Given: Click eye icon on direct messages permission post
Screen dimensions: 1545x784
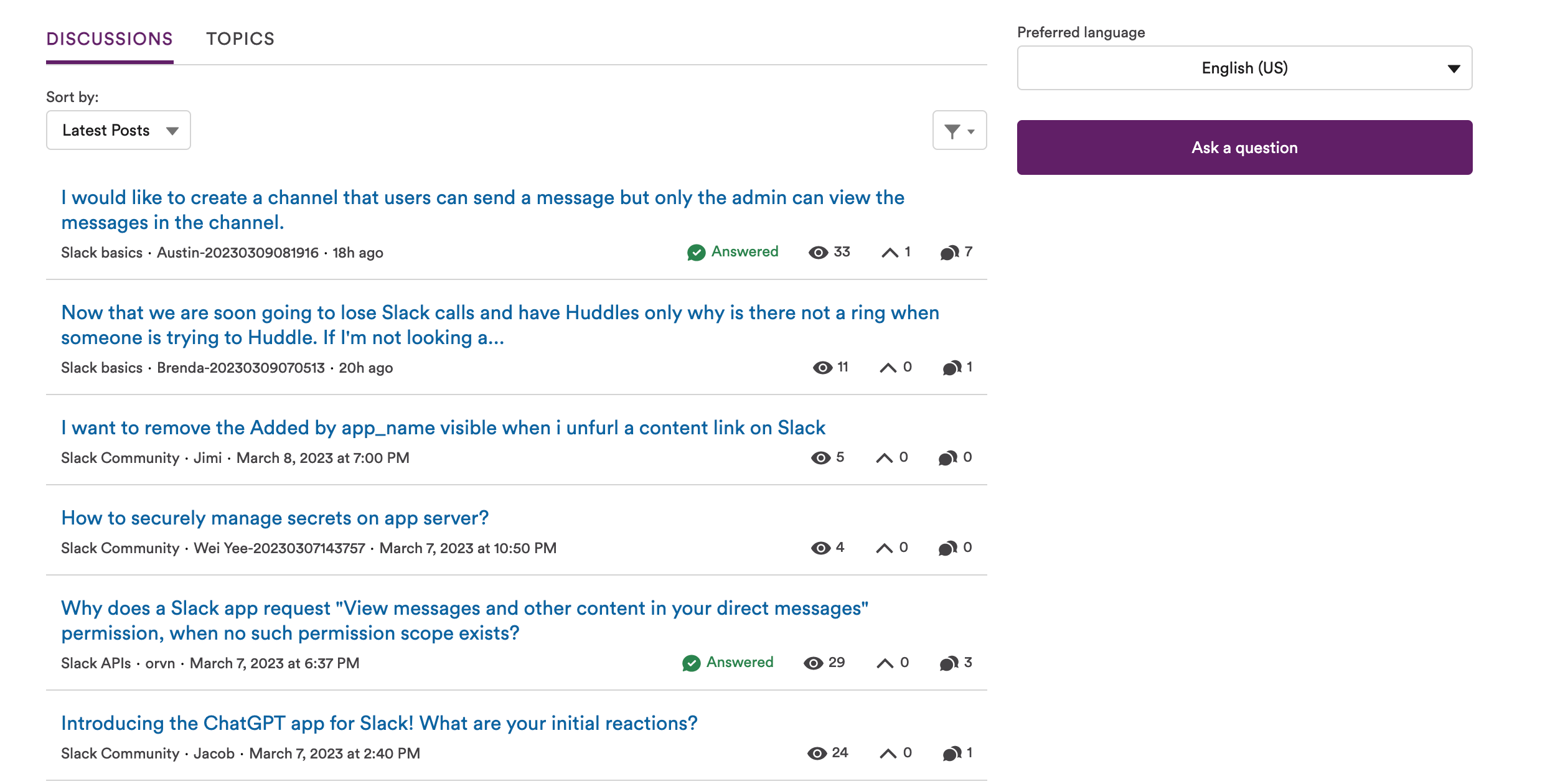Looking at the screenshot, I should click(813, 663).
